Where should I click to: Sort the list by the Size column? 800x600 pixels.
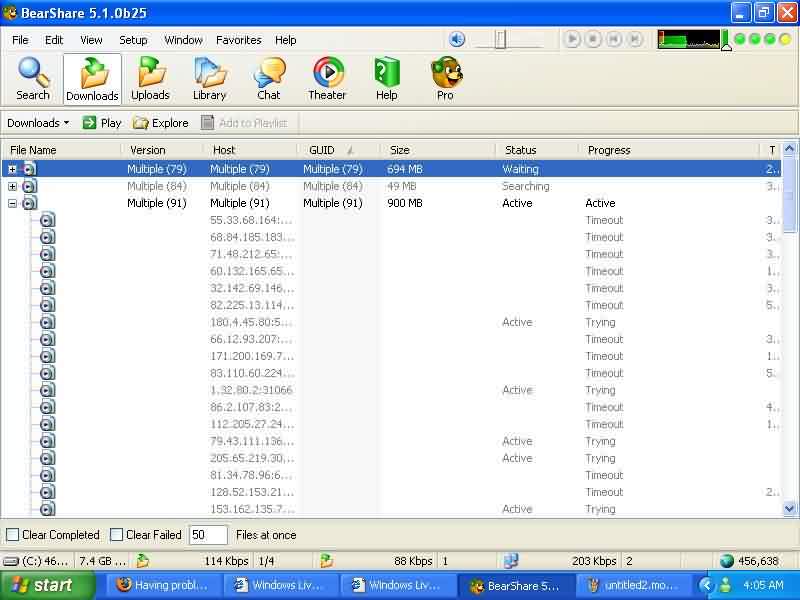[x=437, y=150]
